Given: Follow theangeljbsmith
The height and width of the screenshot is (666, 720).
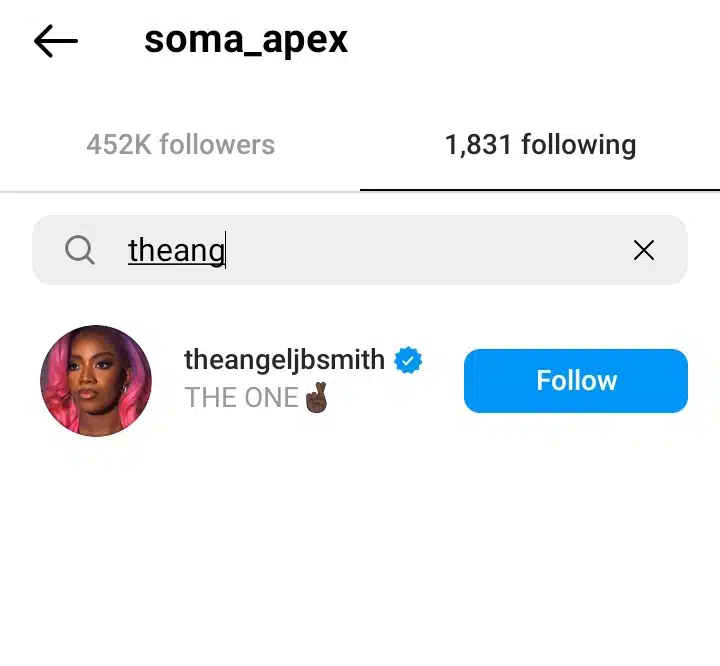Looking at the screenshot, I should [x=576, y=381].
